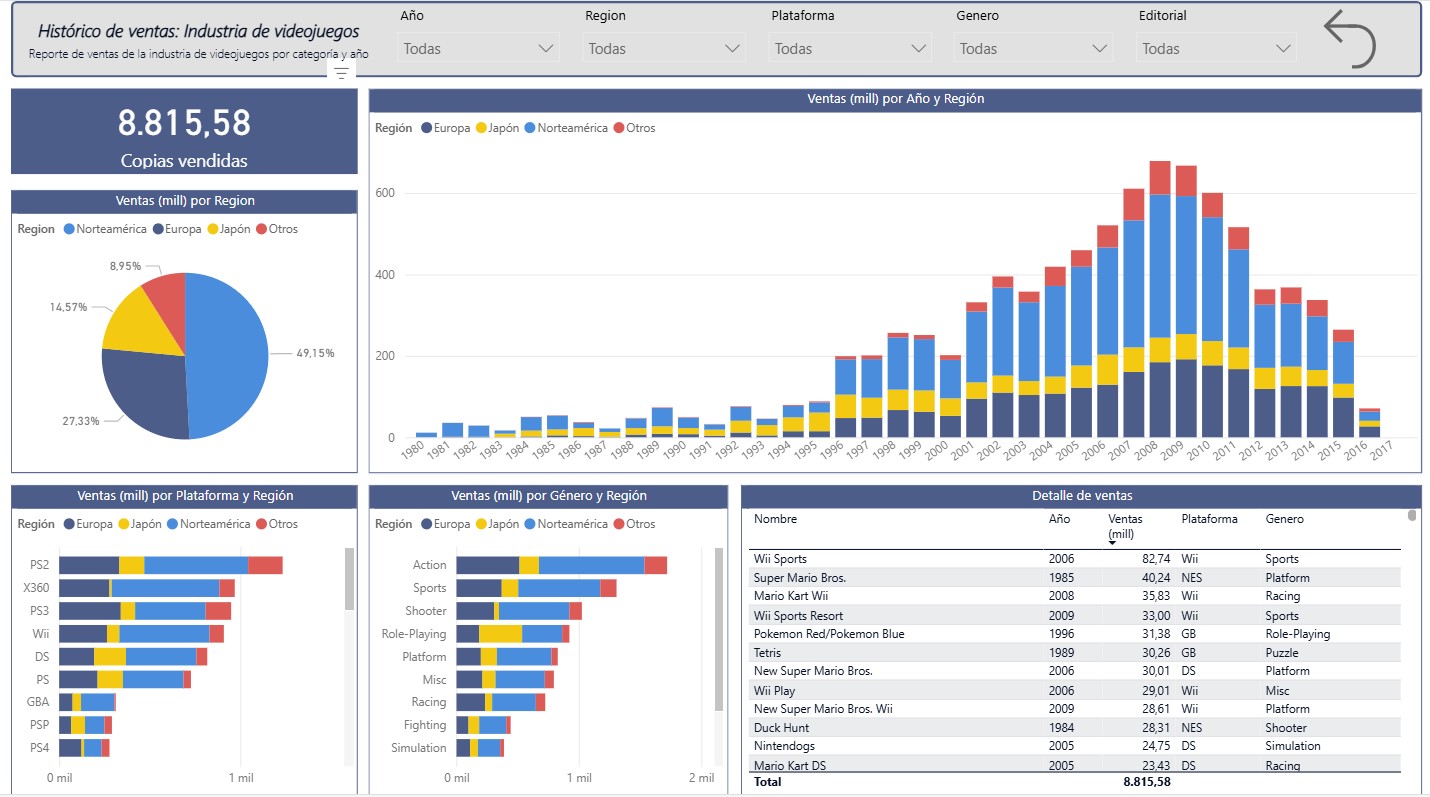Open the Año dropdown filter
The height and width of the screenshot is (797, 1430).
point(478,48)
